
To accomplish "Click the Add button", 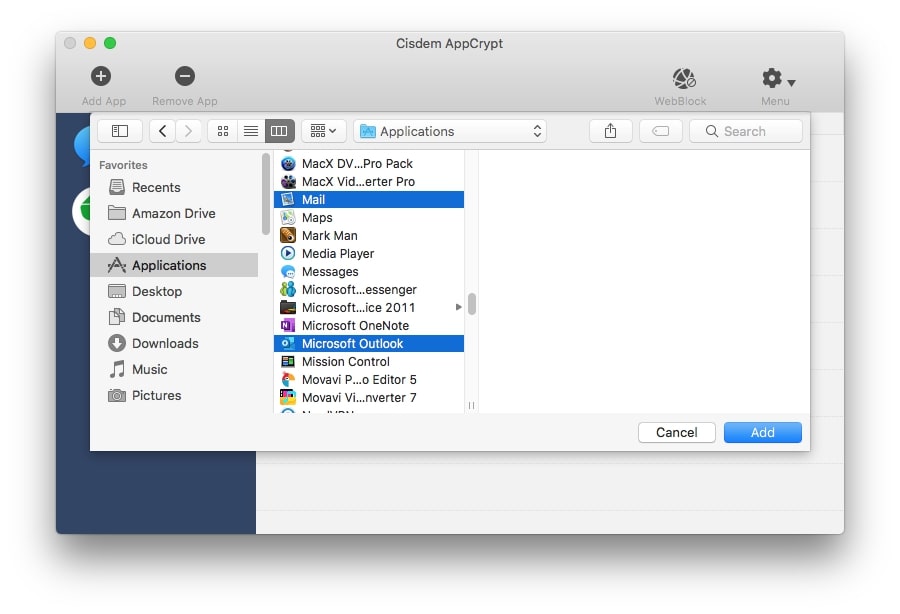I will (763, 432).
